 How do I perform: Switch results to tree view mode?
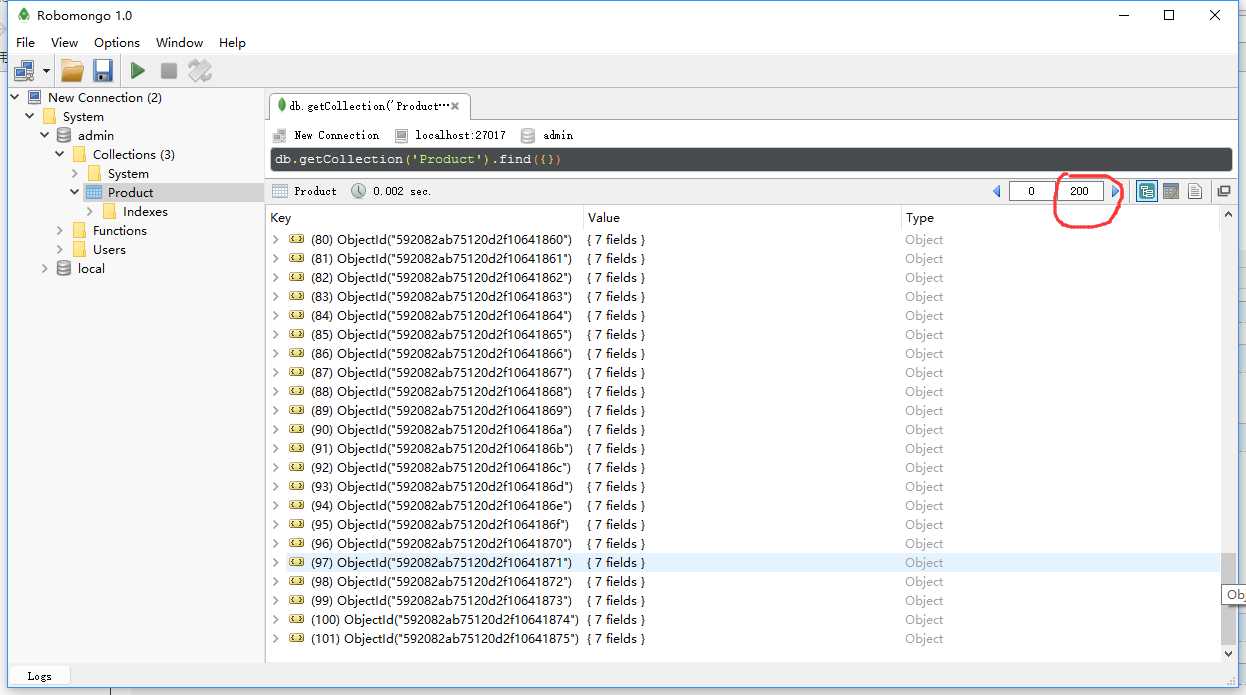[x=1146, y=191]
